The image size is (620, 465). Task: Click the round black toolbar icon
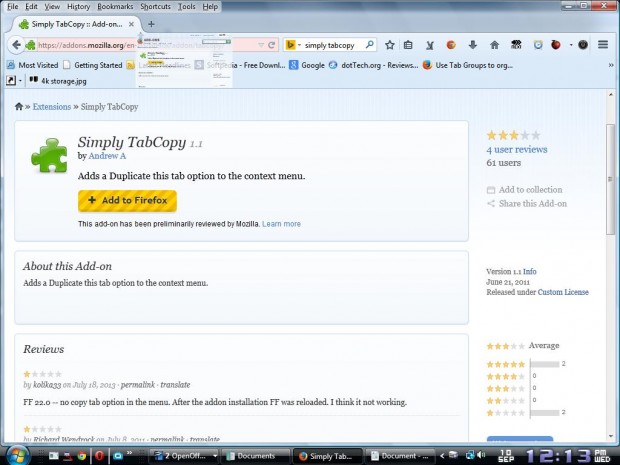583,45
